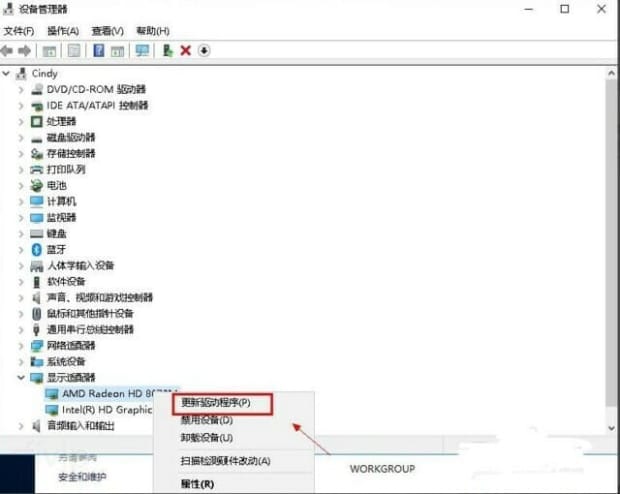620x494 pixels.
Task: Click the blue help question-mark toolbar icon
Action: coord(99,50)
